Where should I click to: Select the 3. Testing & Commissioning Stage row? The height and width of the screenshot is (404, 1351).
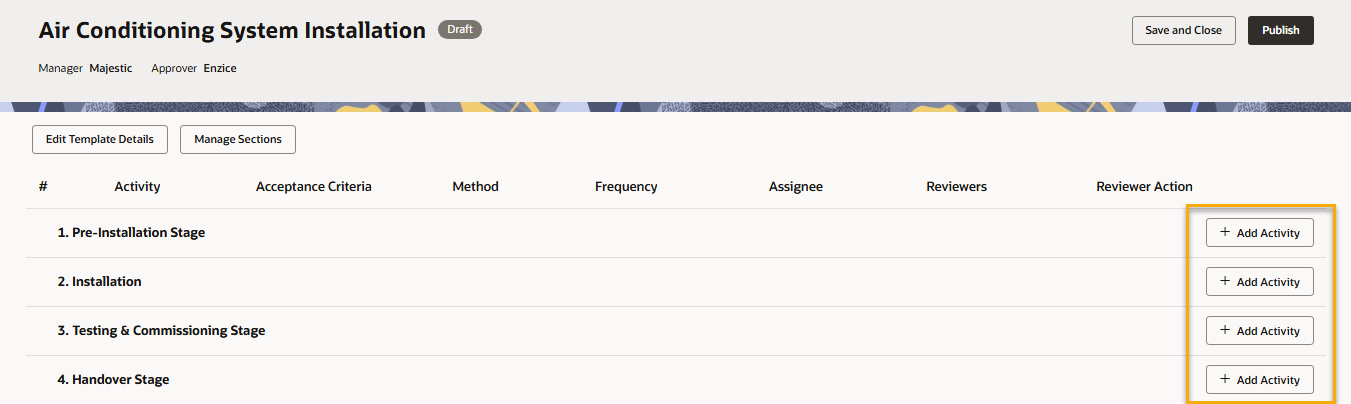(161, 331)
